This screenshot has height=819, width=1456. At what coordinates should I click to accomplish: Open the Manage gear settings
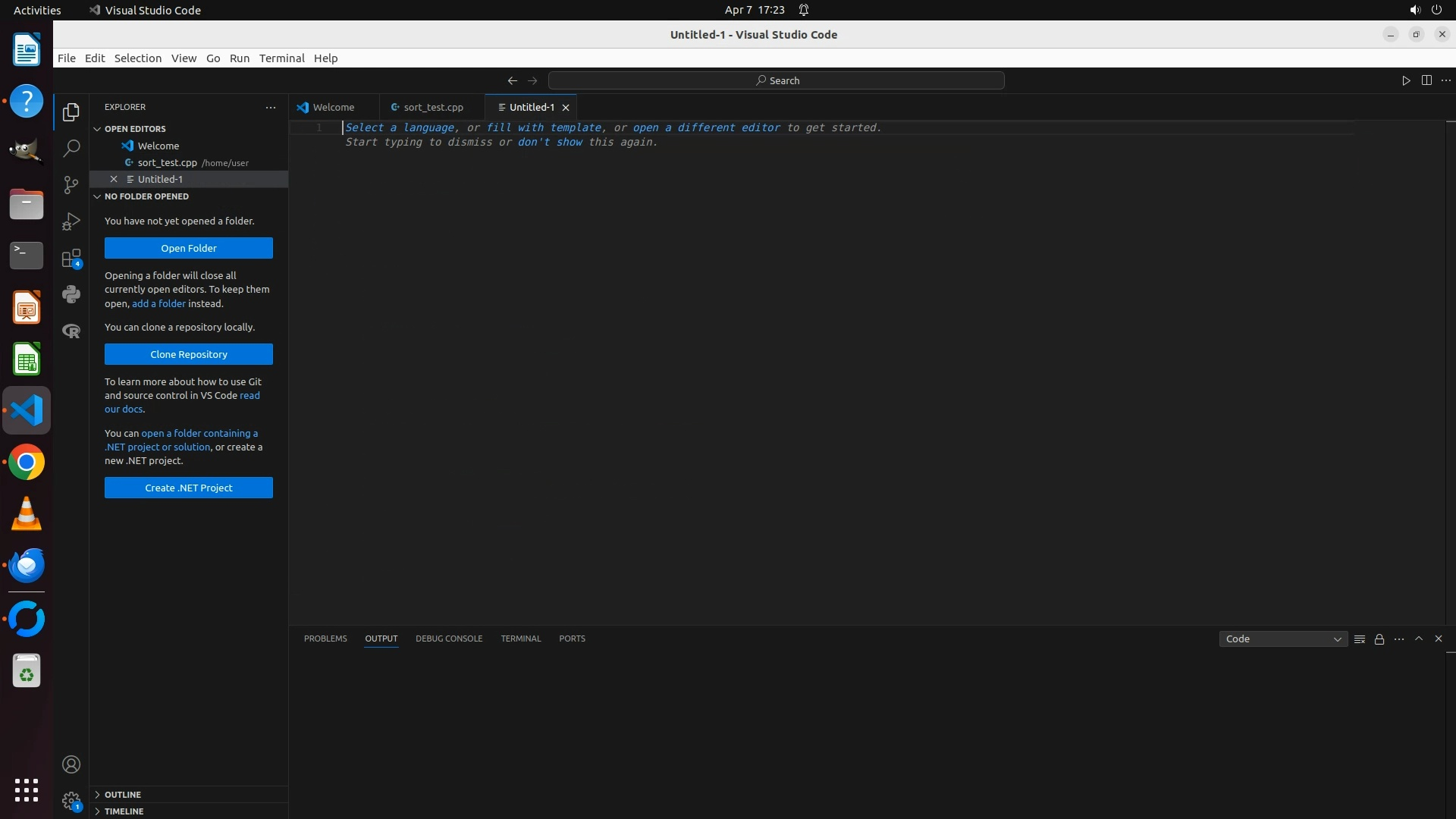pyautogui.click(x=71, y=801)
